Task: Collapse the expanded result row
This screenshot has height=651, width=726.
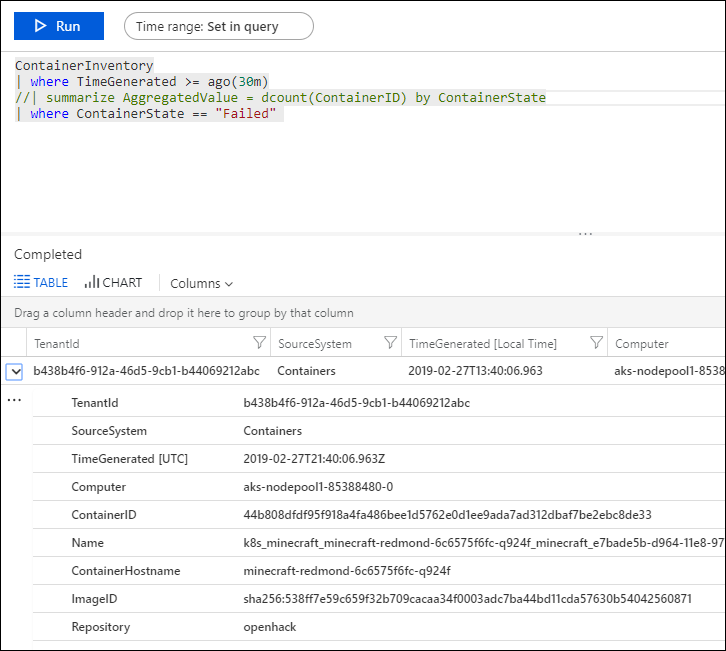Action: point(14,371)
